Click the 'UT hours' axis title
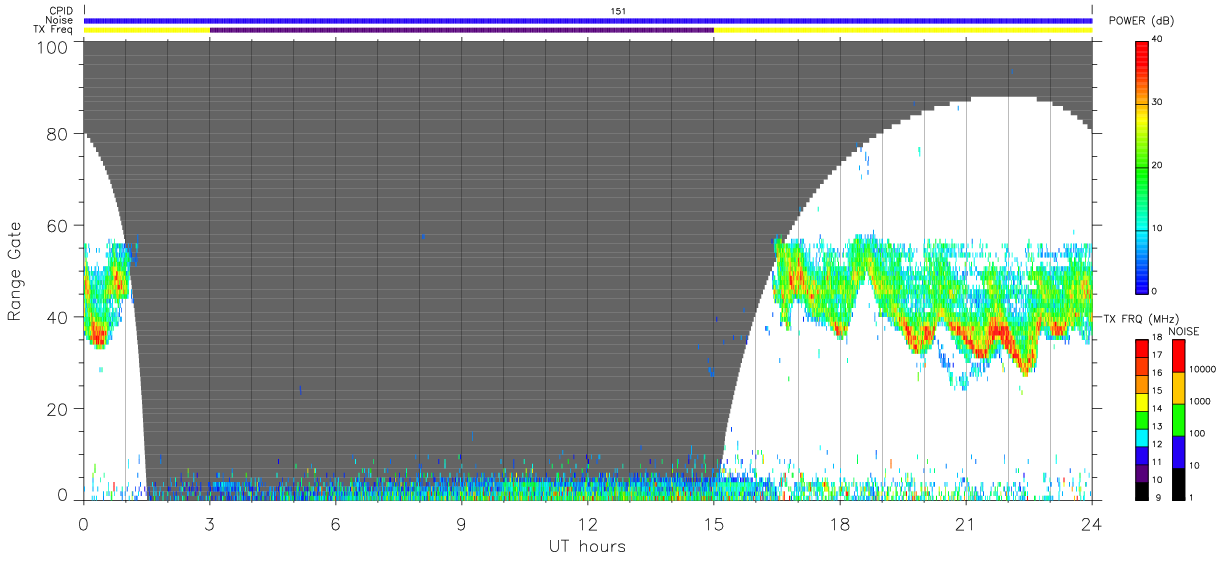 click(587, 546)
